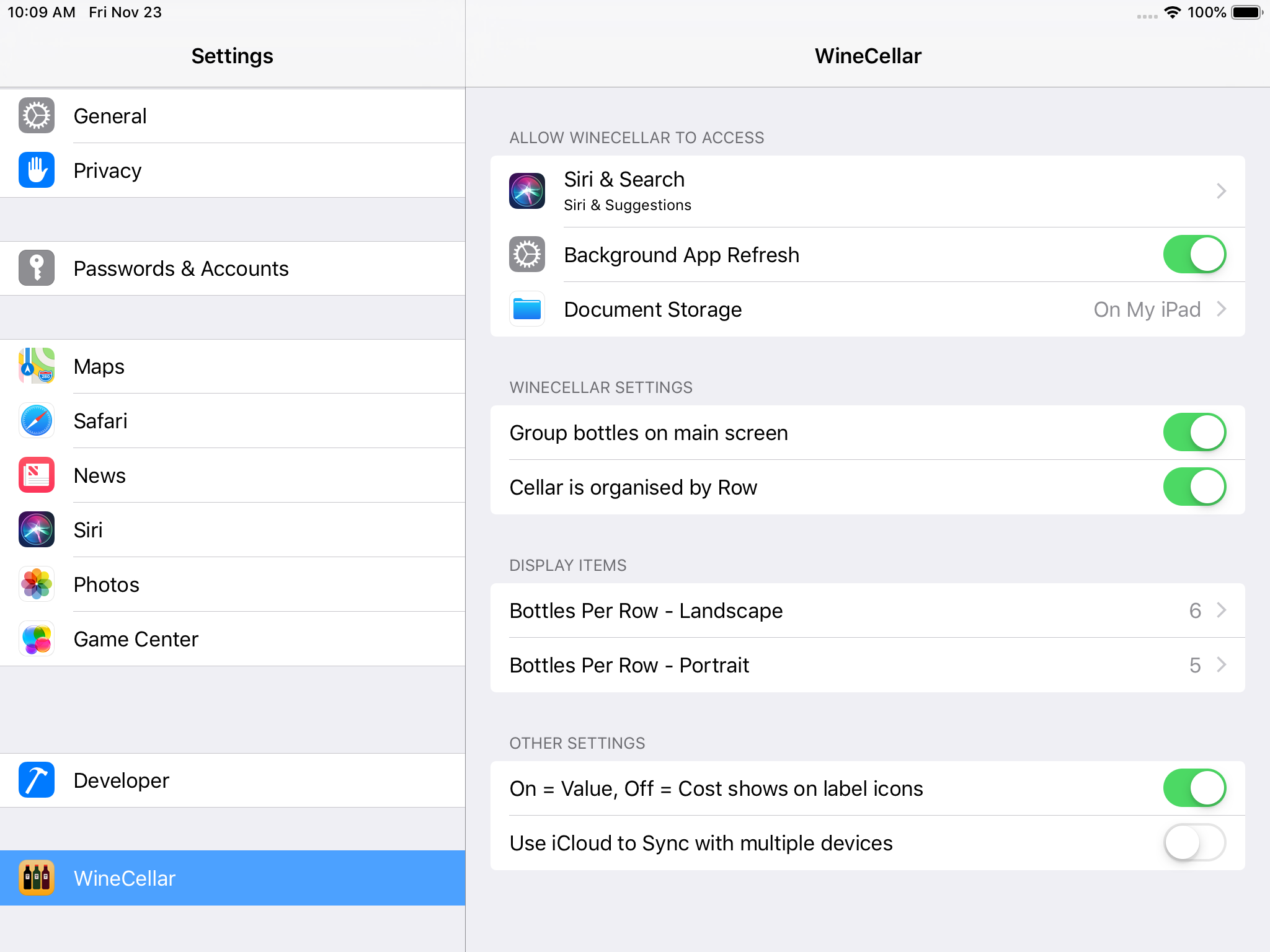This screenshot has width=1270, height=952.
Task: Open the Passwords & Accounts key icon
Action: (x=37, y=268)
